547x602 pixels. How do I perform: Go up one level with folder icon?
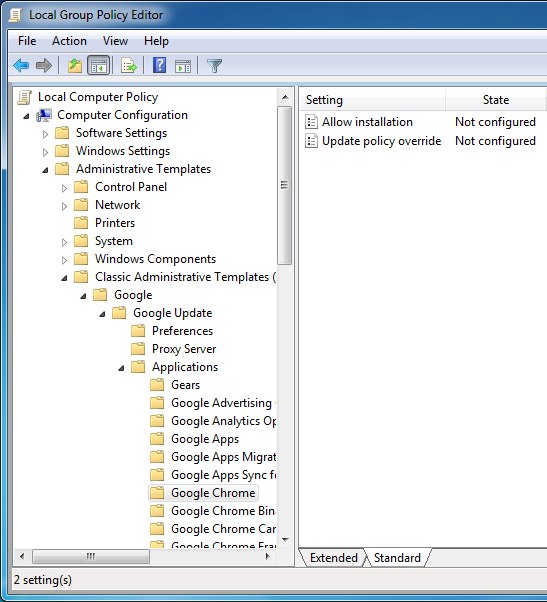pos(75,66)
